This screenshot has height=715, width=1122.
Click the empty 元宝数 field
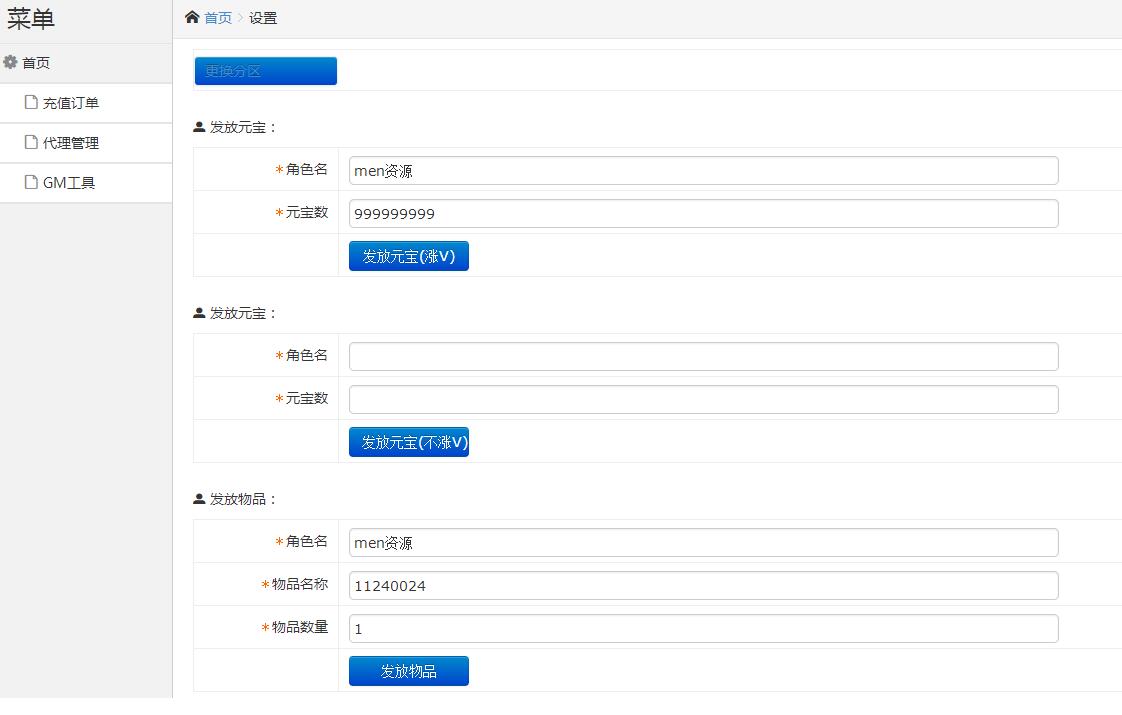(703, 400)
